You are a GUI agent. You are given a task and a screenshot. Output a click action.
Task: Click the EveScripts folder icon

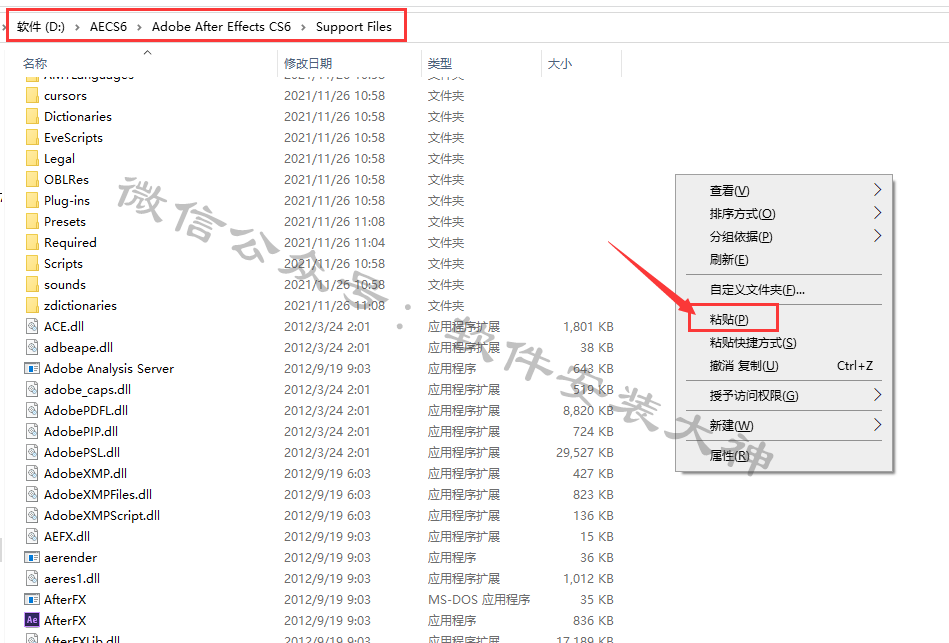tap(32, 137)
